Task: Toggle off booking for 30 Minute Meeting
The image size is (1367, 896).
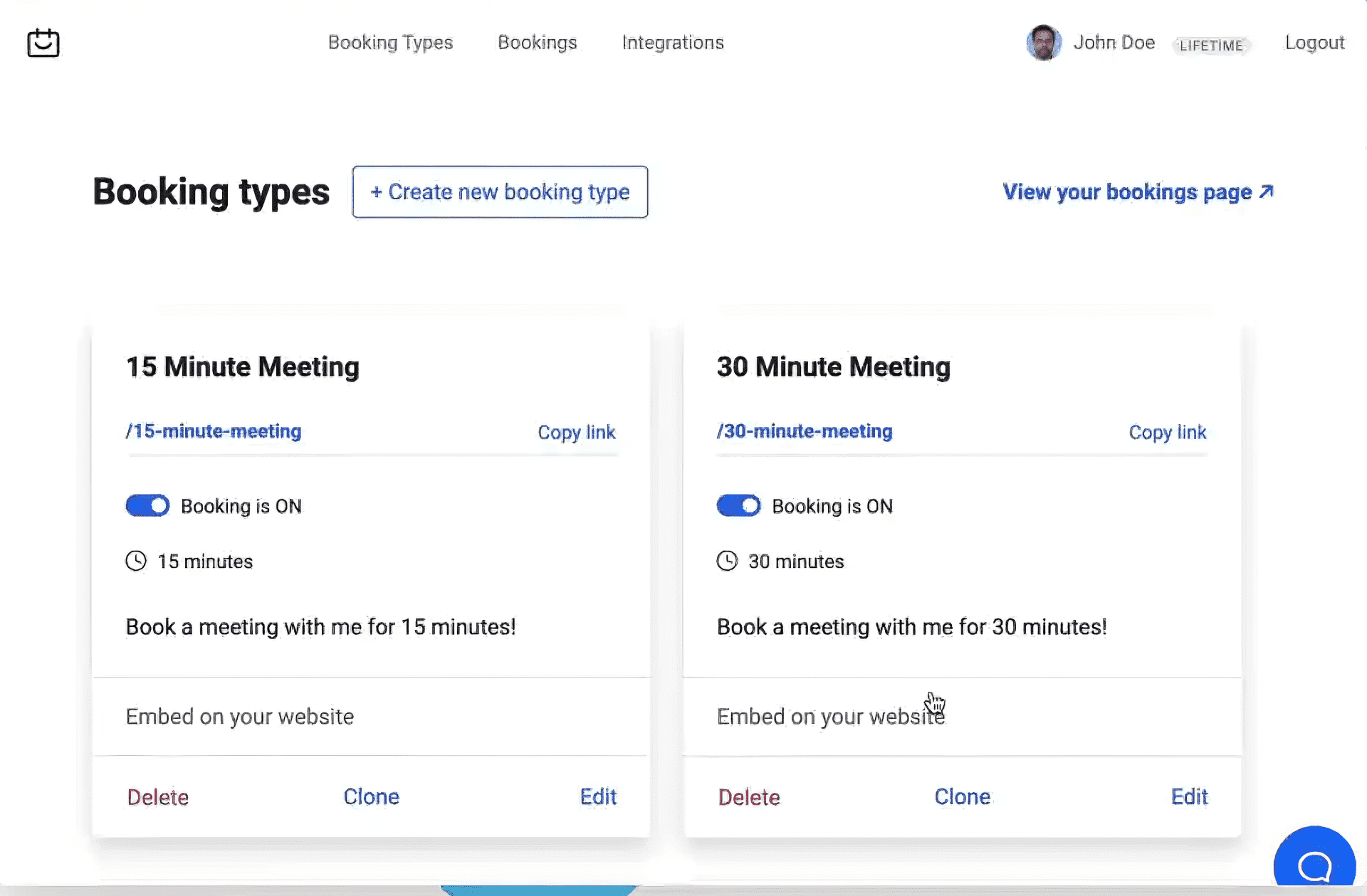Action: pos(738,505)
